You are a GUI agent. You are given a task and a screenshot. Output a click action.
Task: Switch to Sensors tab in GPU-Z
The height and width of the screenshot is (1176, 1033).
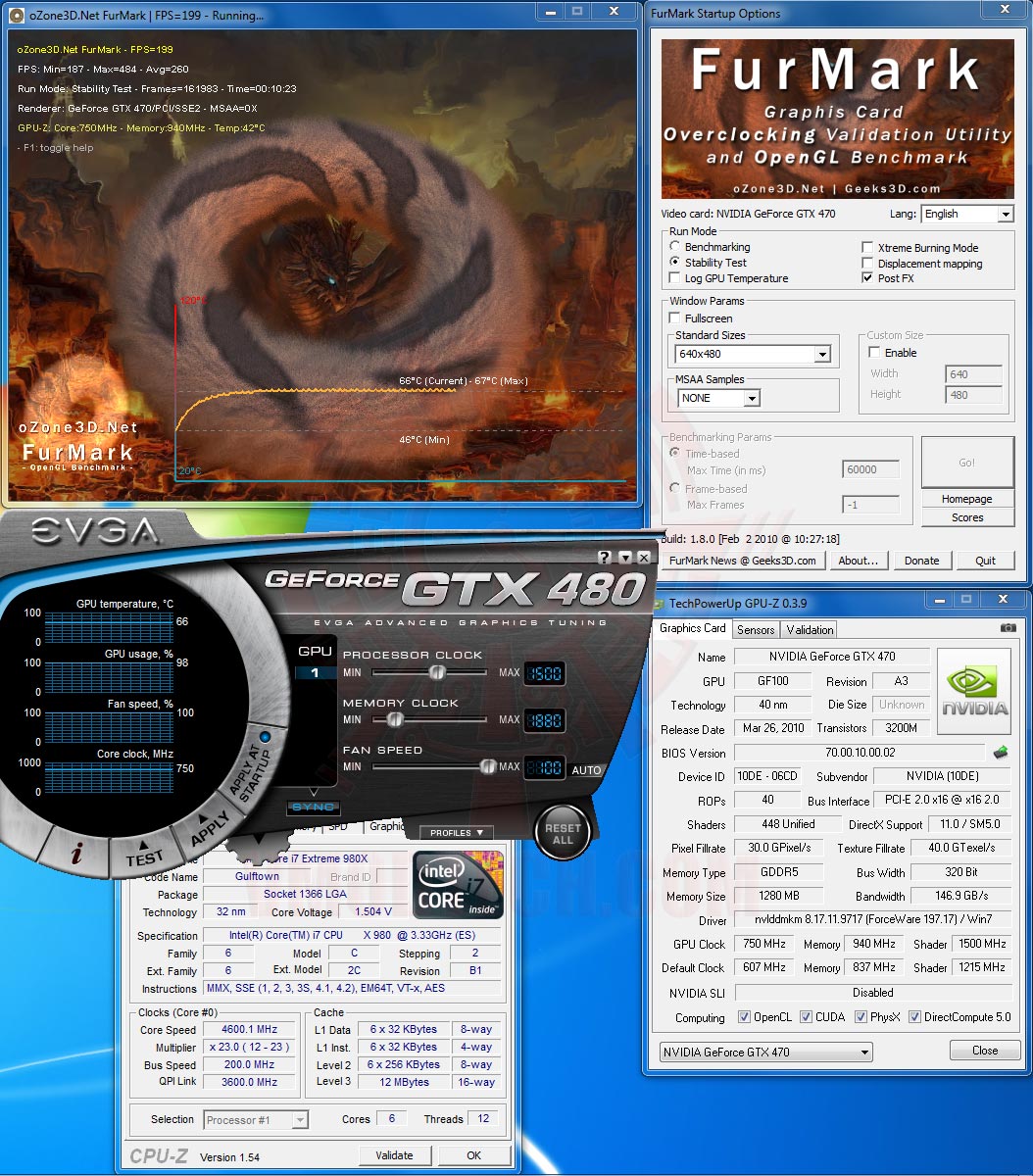point(756,629)
